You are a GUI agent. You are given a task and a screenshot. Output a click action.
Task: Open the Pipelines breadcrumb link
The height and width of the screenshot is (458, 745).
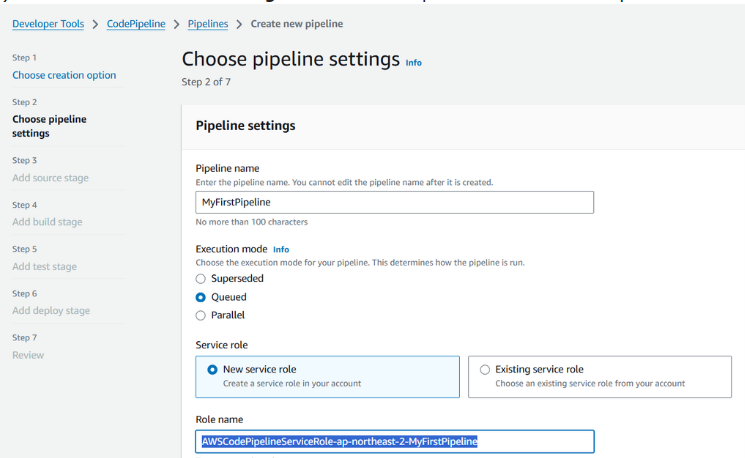point(208,24)
